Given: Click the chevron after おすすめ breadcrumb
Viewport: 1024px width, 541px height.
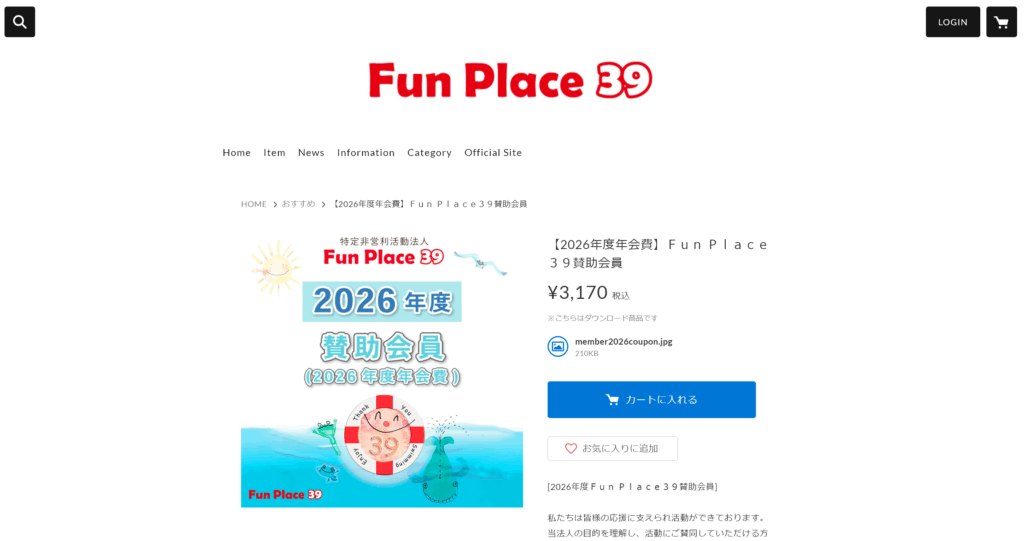Looking at the screenshot, I should 323,205.
